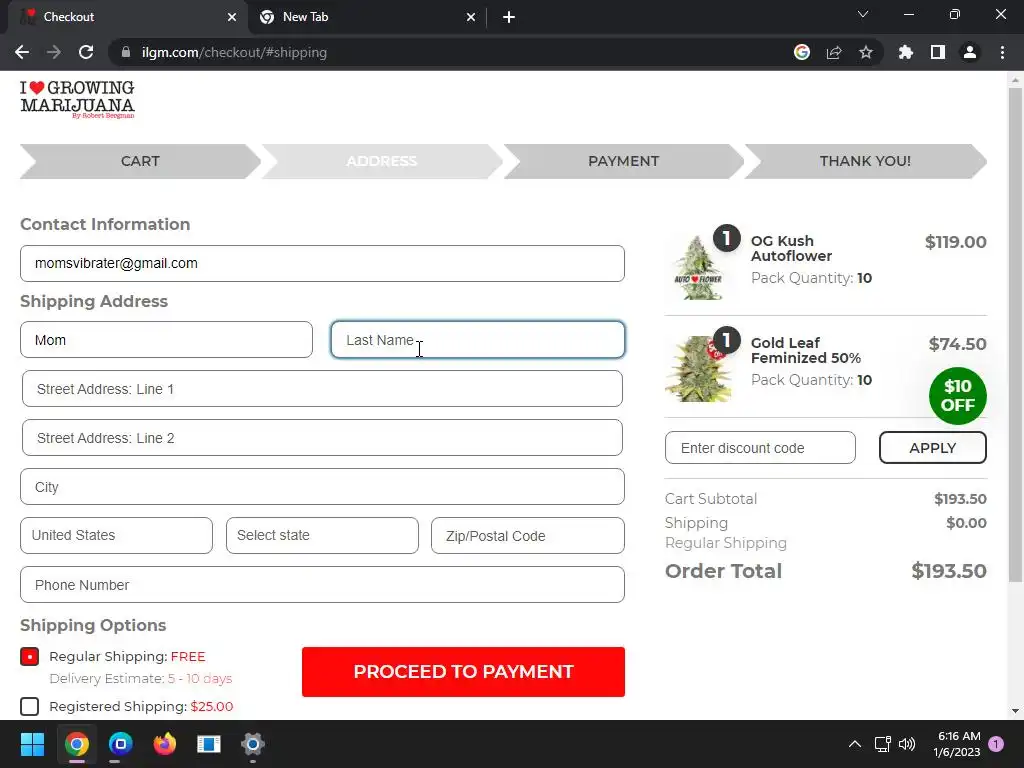This screenshot has width=1024, height=768.
Task: Open Chrome's three-dot menu
Action: coord(1002,52)
